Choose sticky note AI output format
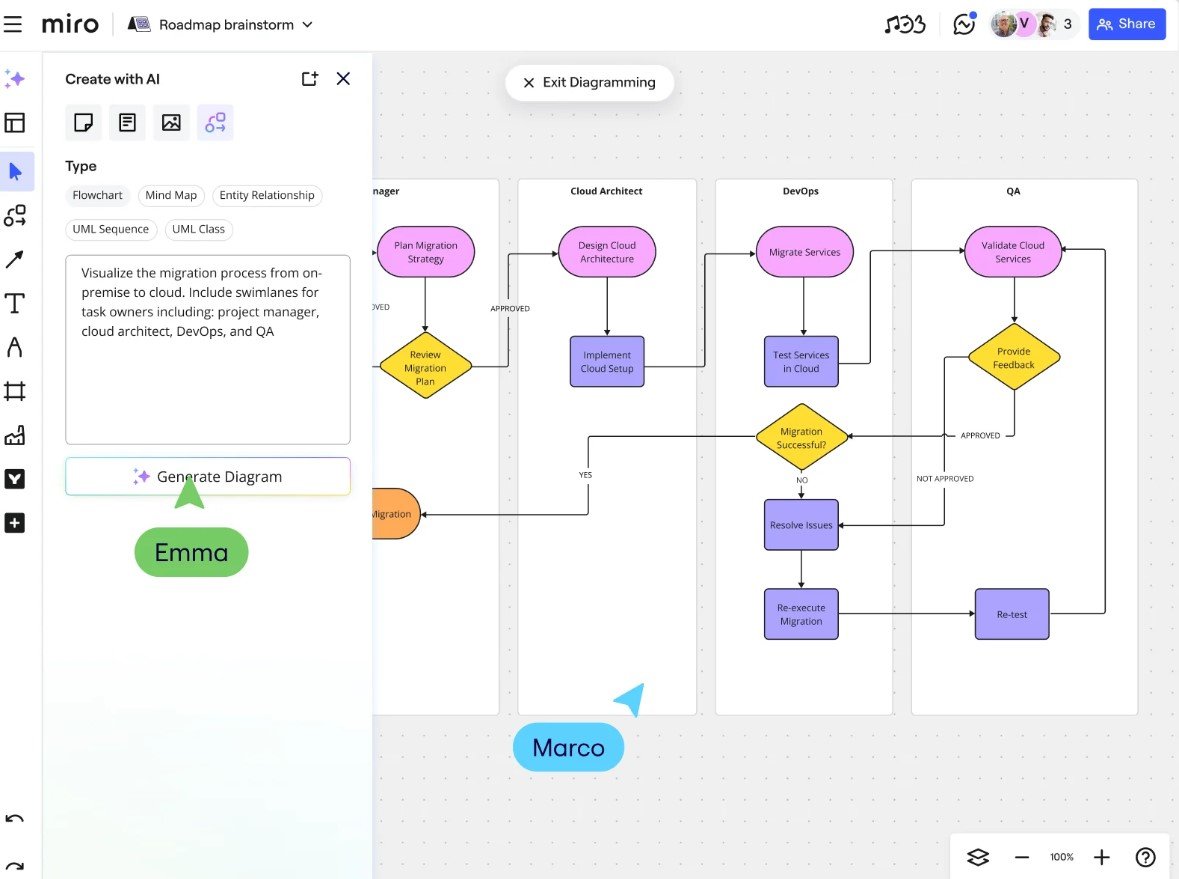 83,123
